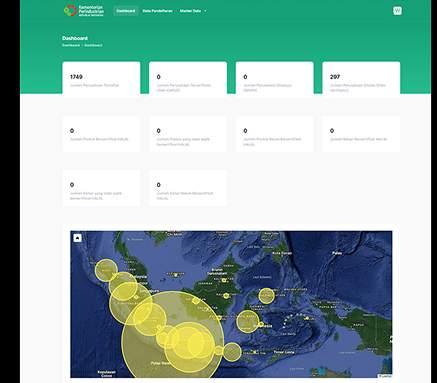
Task: Click the map attribution in corner
Action: pos(385,376)
